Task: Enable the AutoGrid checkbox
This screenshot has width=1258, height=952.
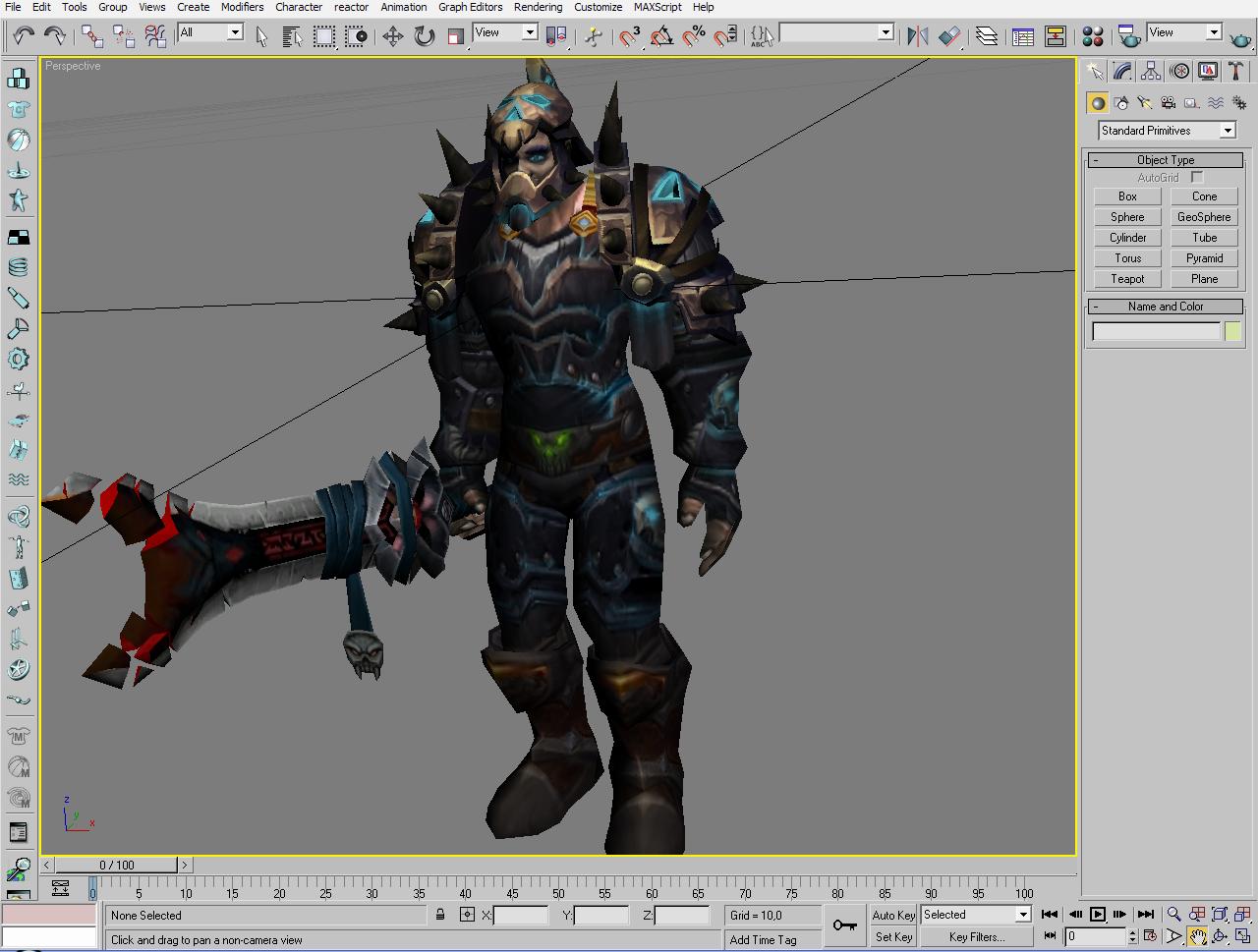Action: click(1197, 177)
